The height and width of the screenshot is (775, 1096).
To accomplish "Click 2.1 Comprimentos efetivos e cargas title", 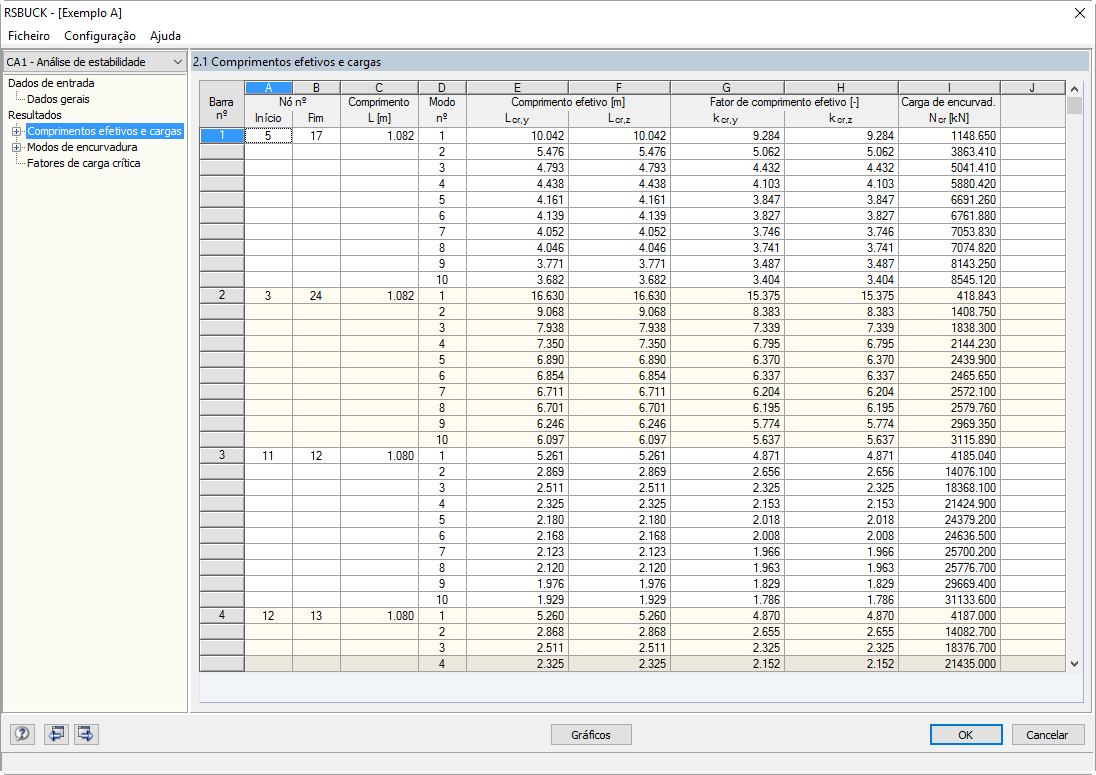I will [x=287, y=62].
